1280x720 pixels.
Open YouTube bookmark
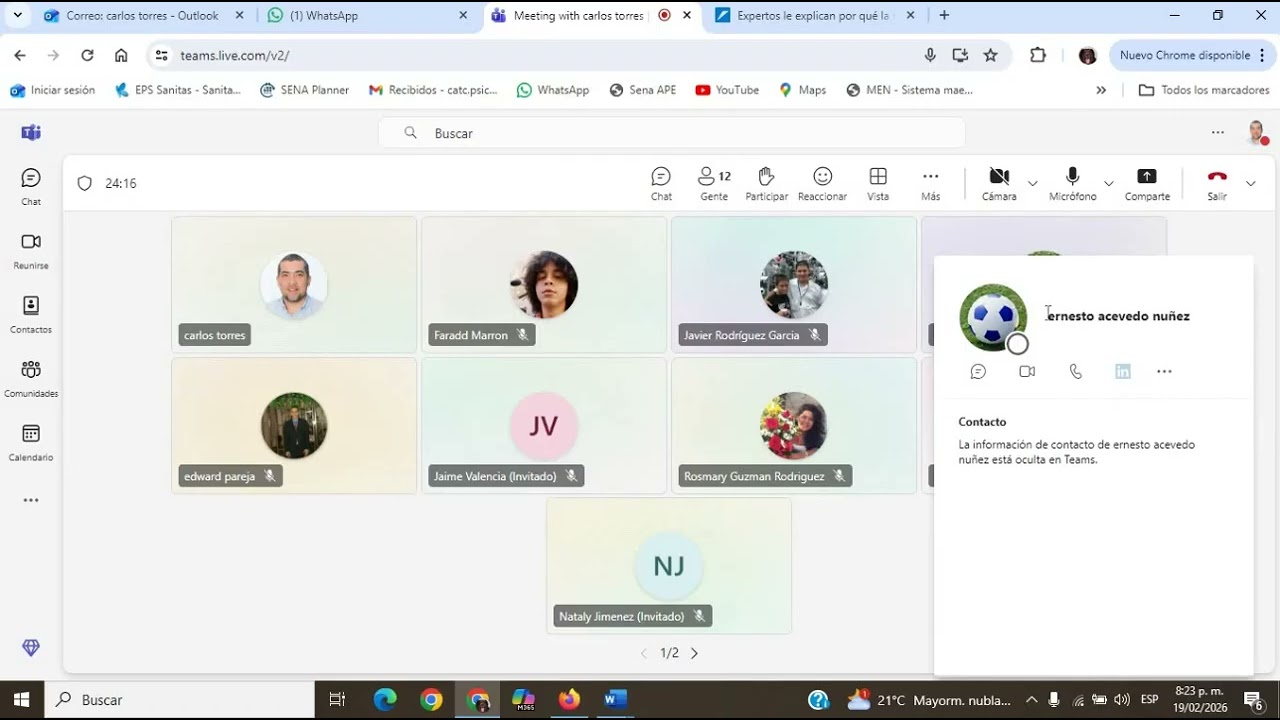(727, 90)
